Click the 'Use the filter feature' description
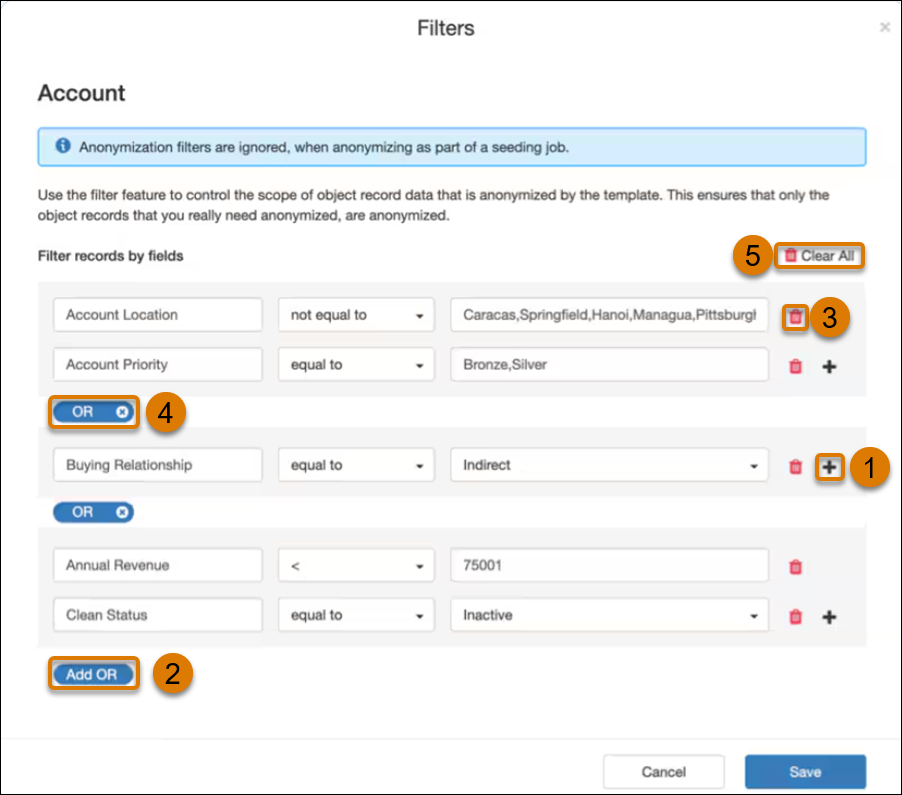 click(433, 205)
